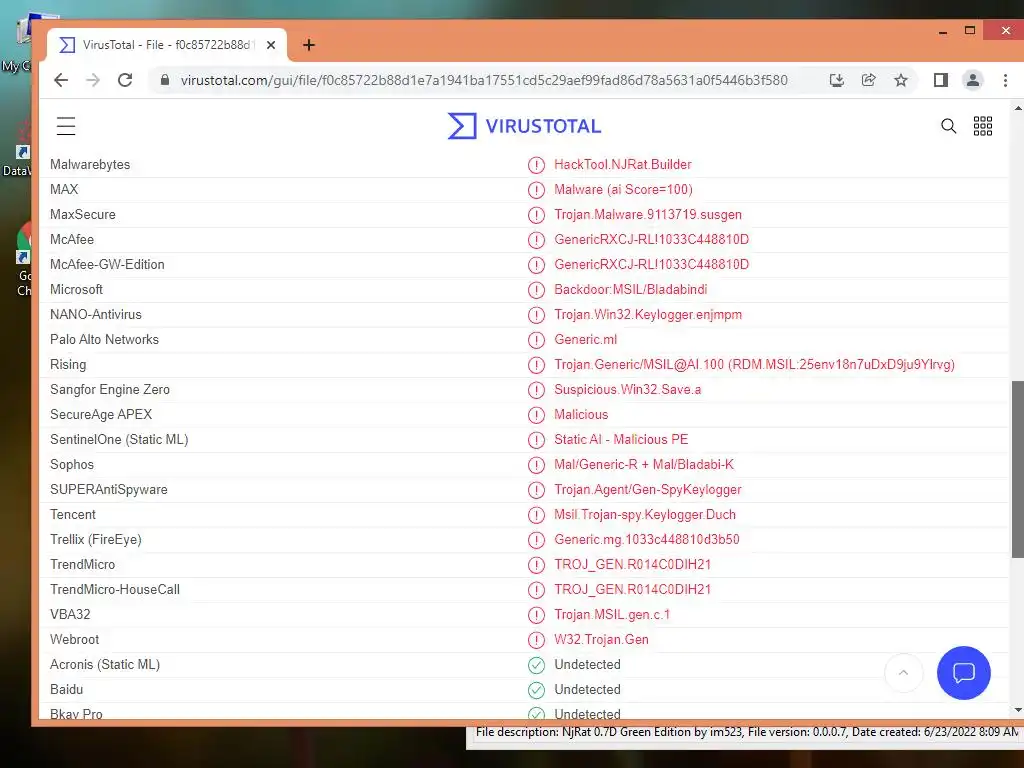The width and height of the screenshot is (1024, 768).
Task: Click the alert icon for Webroot detection
Action: [x=536, y=640]
